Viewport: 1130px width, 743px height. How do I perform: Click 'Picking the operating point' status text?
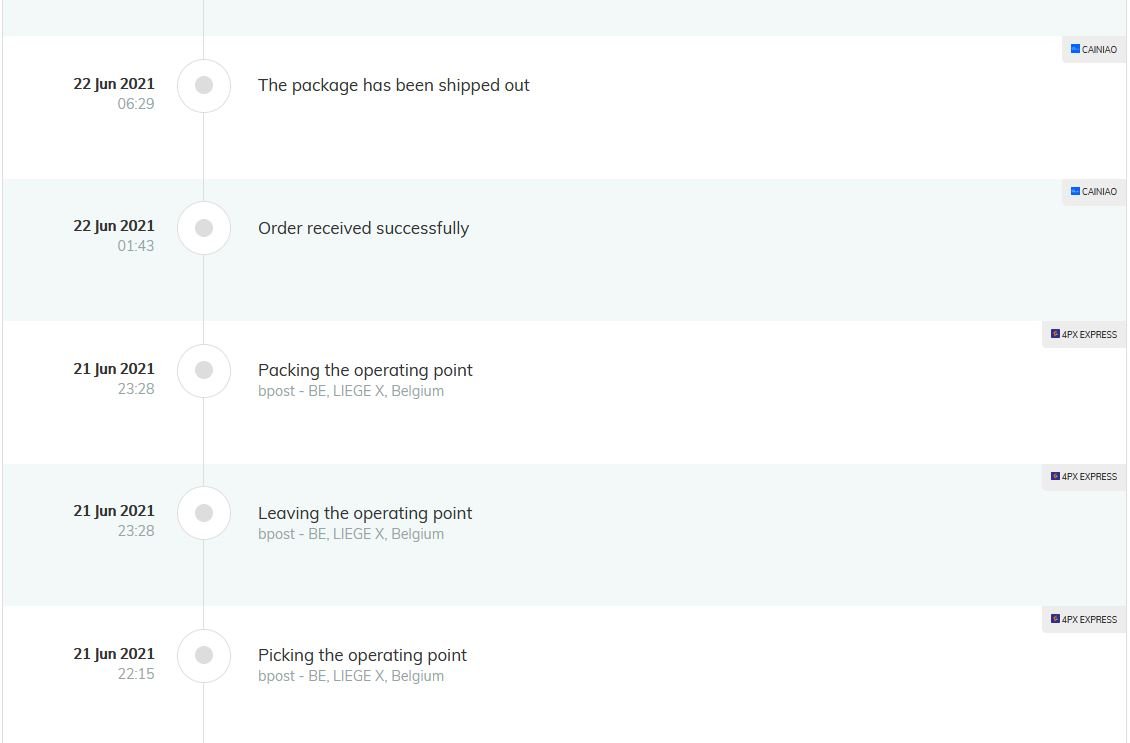pyautogui.click(x=362, y=654)
